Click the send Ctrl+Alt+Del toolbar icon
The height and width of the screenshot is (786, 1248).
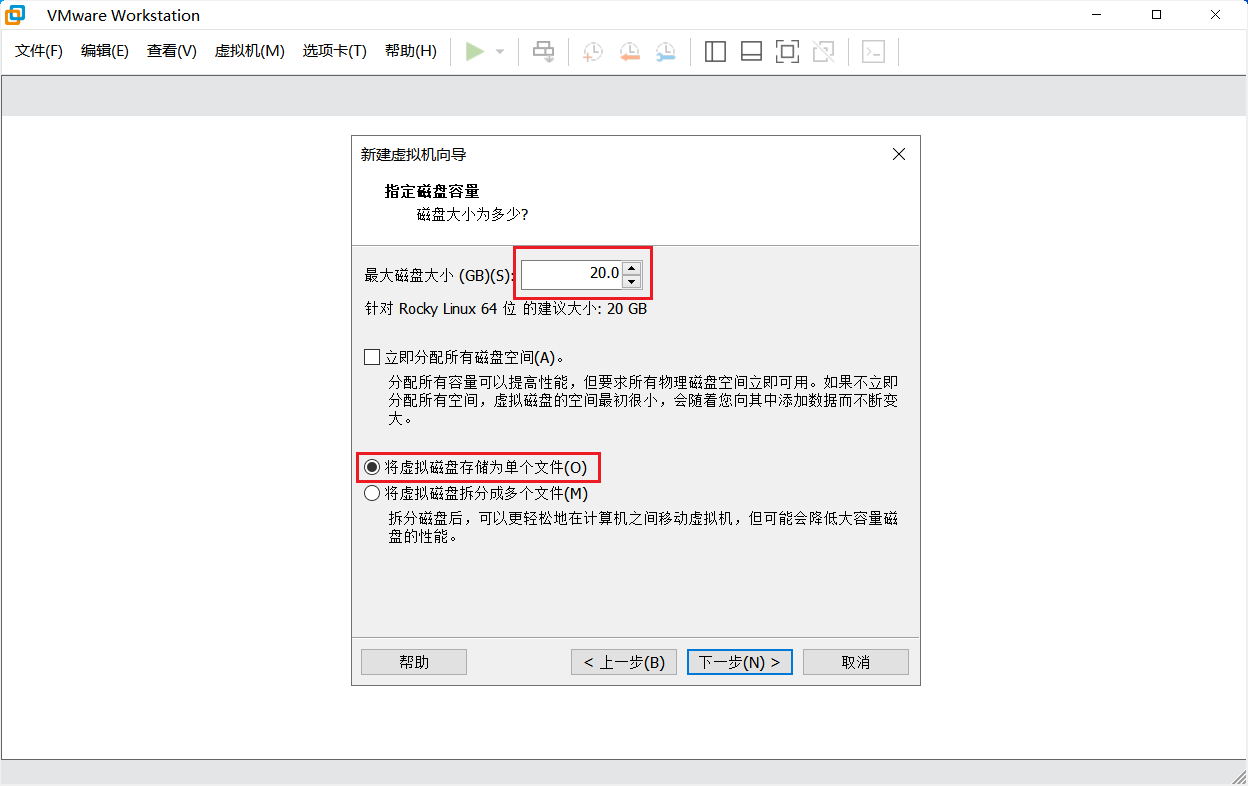(543, 51)
